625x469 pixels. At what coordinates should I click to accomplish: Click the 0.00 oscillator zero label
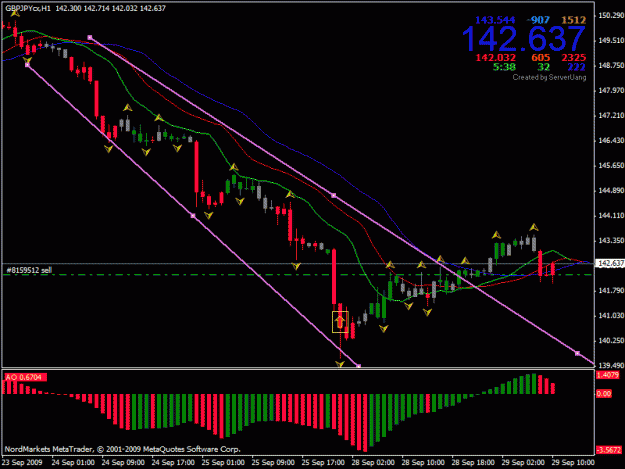(x=603, y=394)
